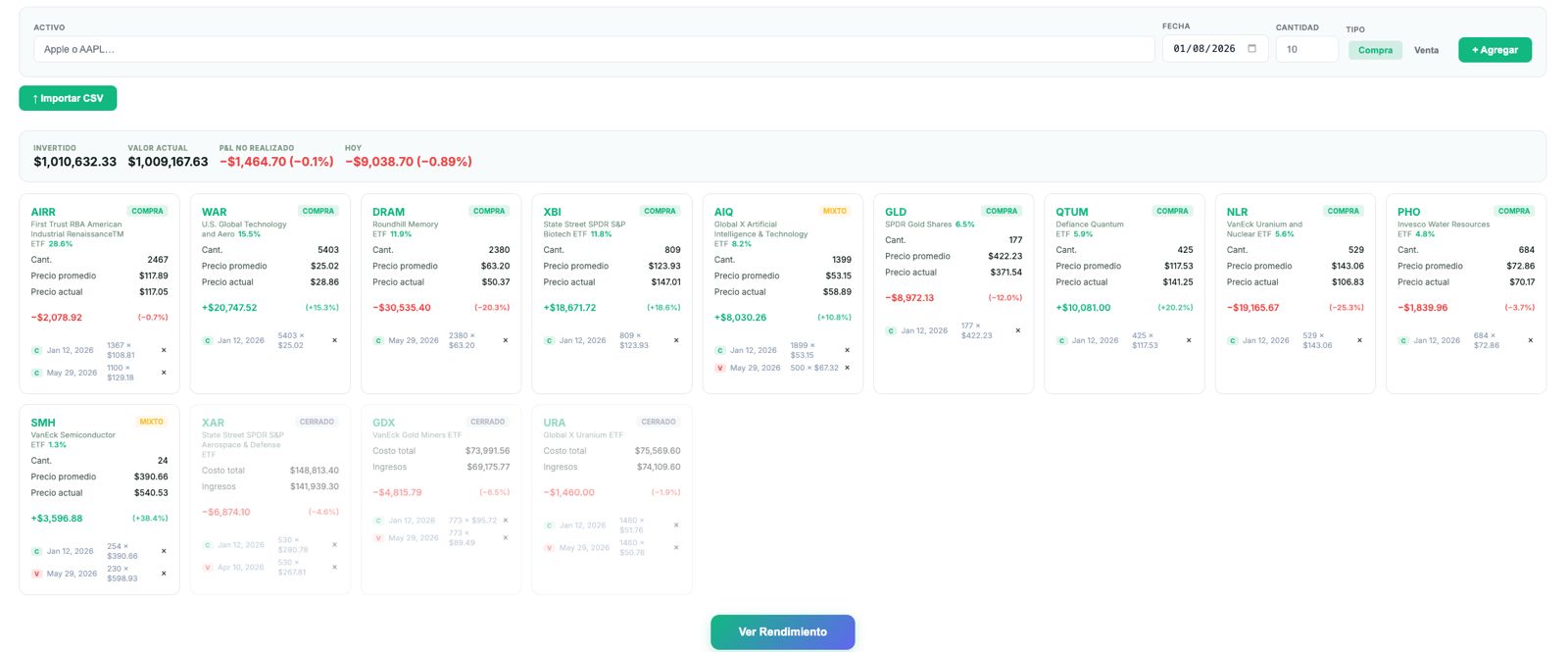Click the CERRADO badge on GDX card

coord(487,422)
